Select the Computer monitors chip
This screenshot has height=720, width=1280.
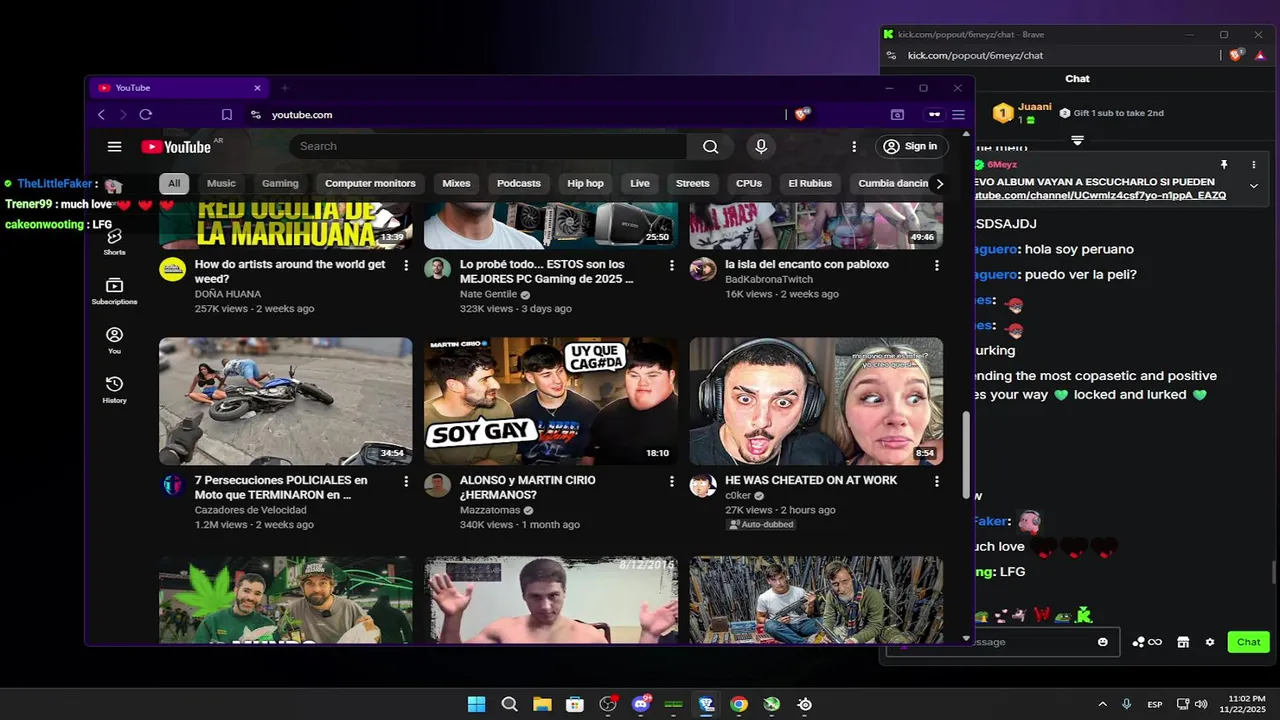pos(370,183)
